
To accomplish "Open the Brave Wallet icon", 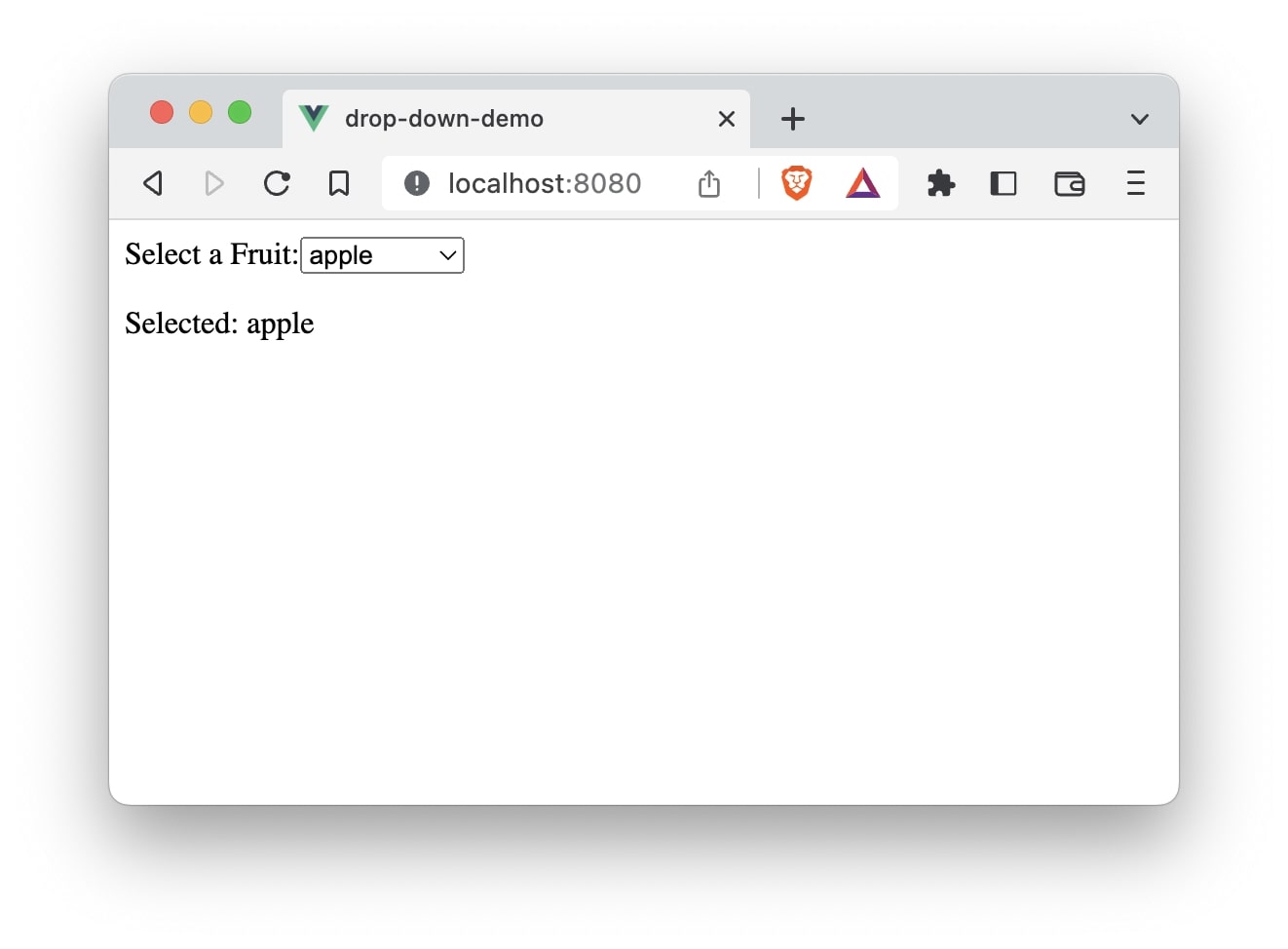I will click(x=1069, y=183).
